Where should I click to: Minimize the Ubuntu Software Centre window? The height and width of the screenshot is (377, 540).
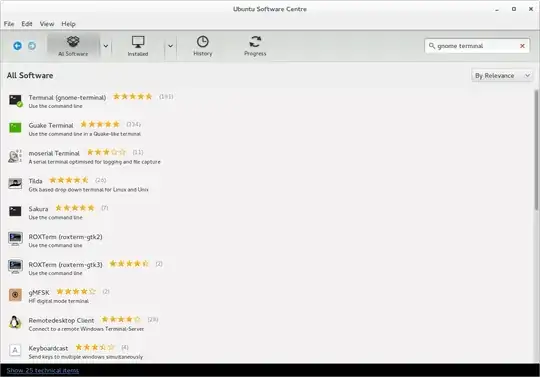pyautogui.click(x=497, y=10)
